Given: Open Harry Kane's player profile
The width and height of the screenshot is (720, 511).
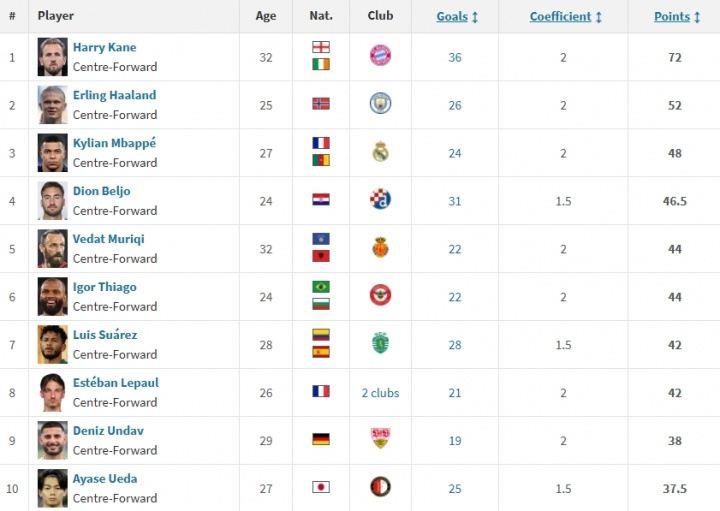Looking at the screenshot, I should pos(104,47).
